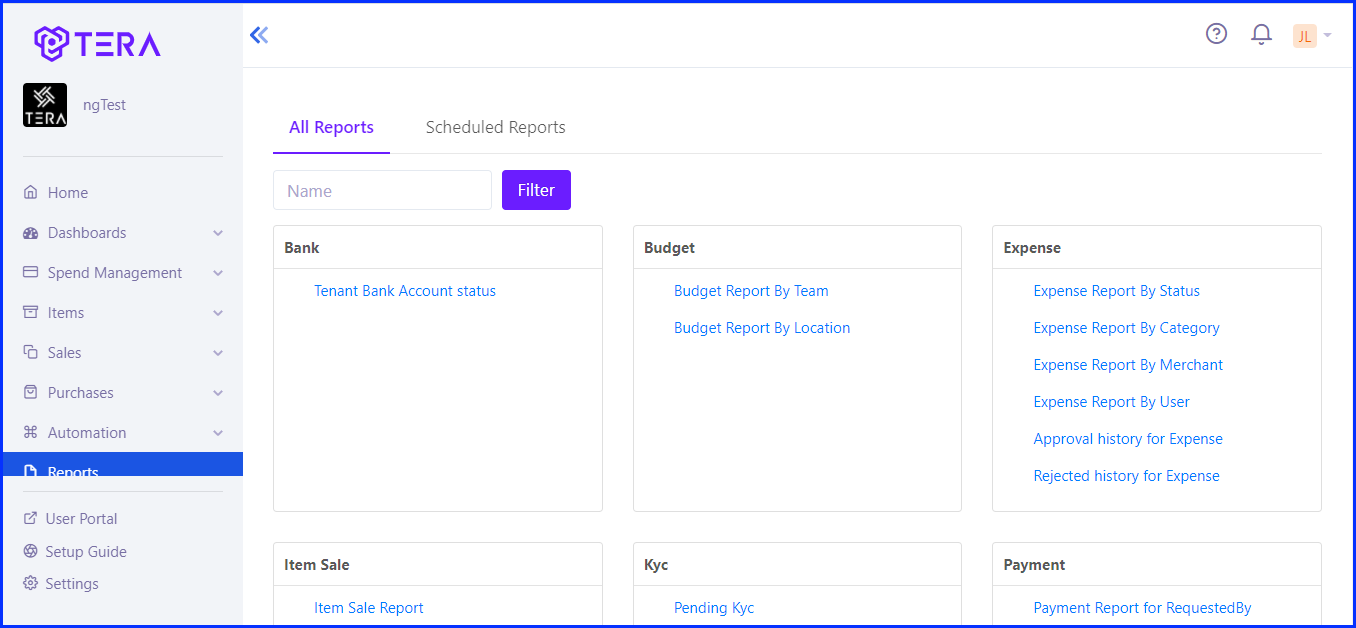1356x628 pixels.
Task: Open the help question mark icon
Action: point(1216,34)
